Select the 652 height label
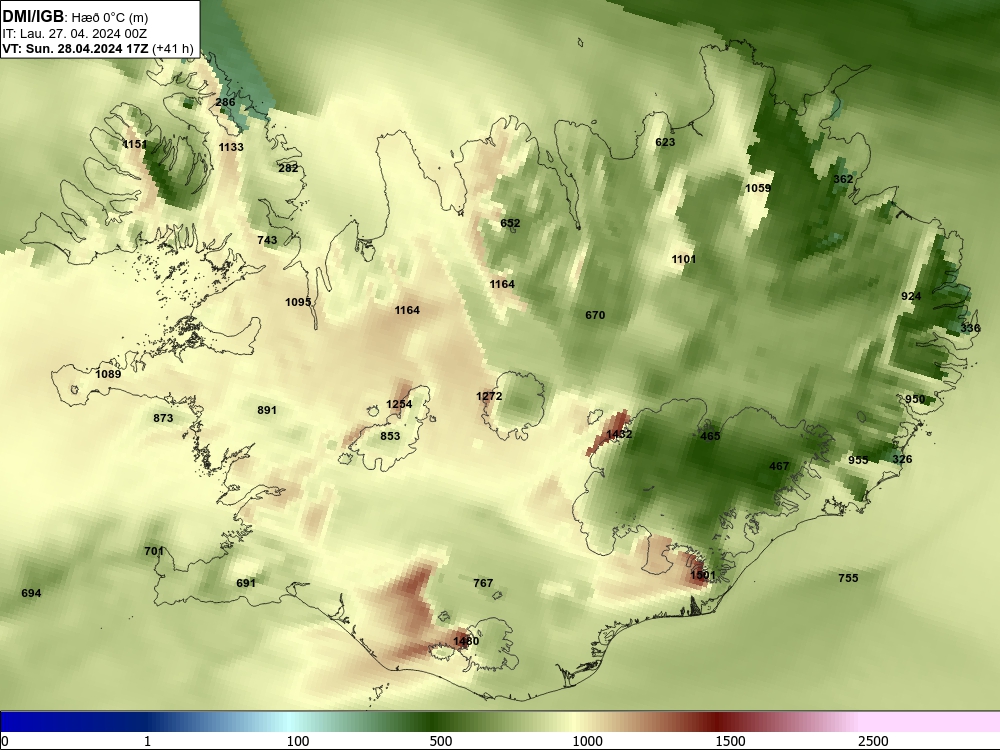The image size is (1000, 750). (x=510, y=223)
